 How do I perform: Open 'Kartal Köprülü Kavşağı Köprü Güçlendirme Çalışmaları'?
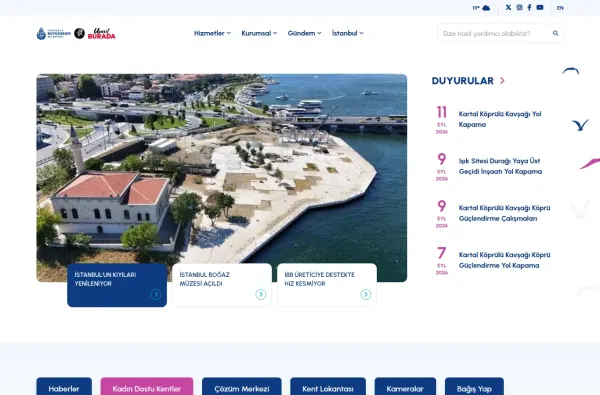(504, 213)
